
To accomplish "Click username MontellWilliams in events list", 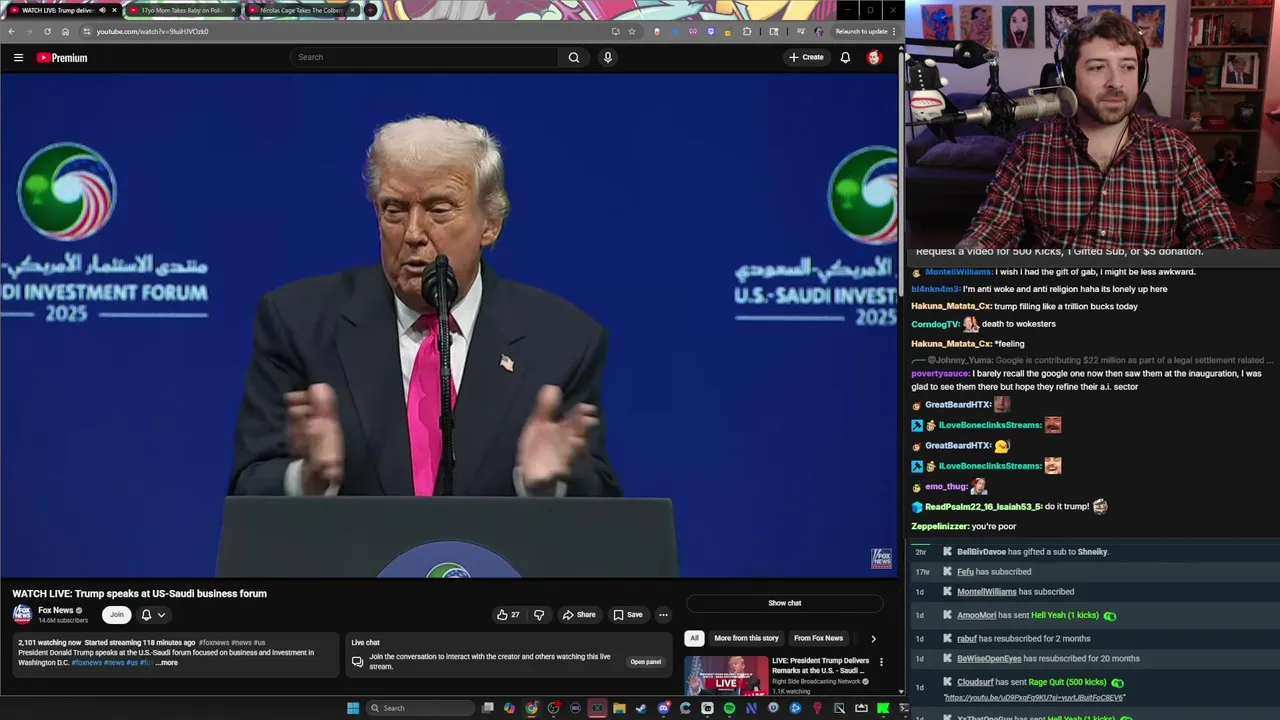I will point(986,592).
